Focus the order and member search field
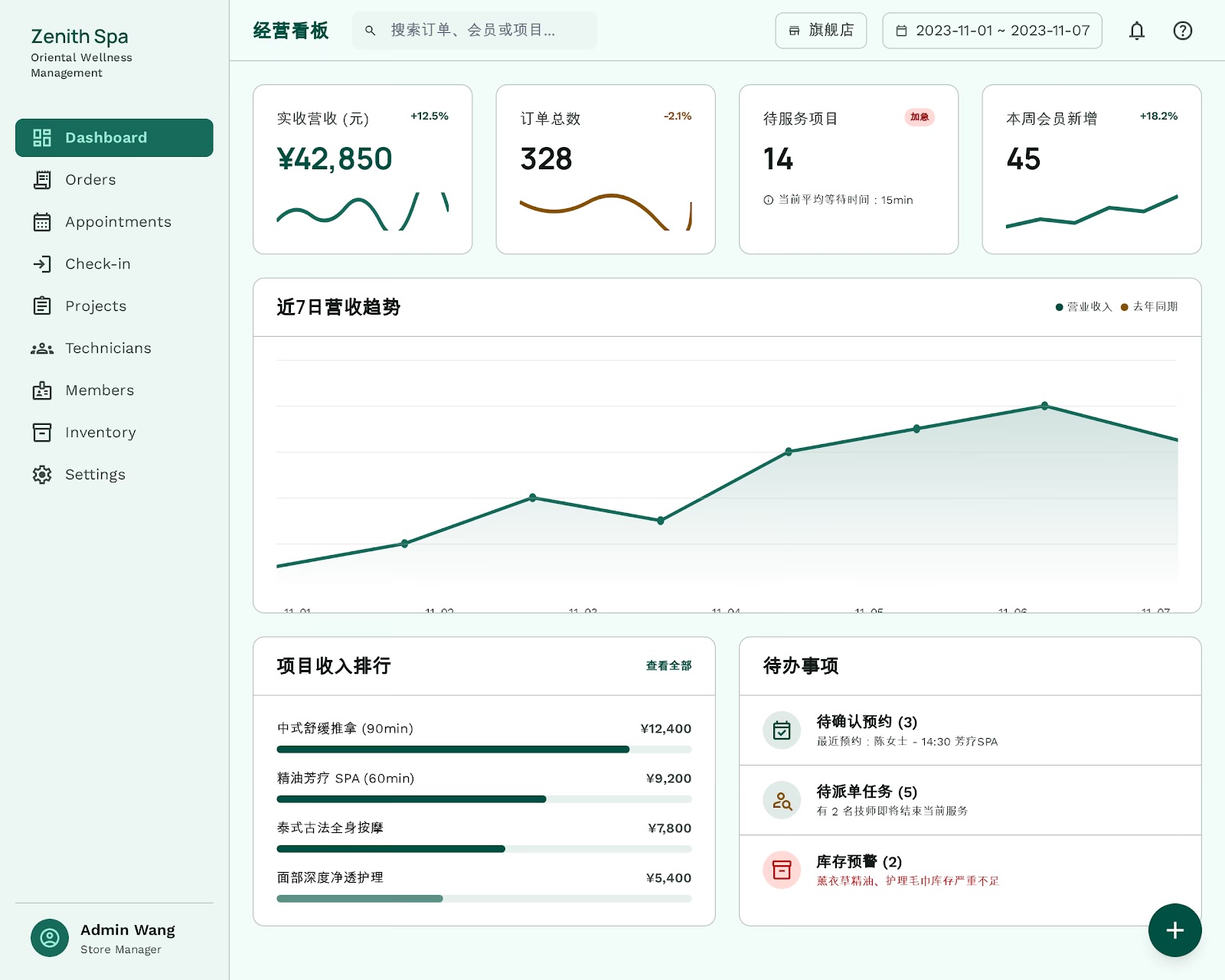 point(475,31)
